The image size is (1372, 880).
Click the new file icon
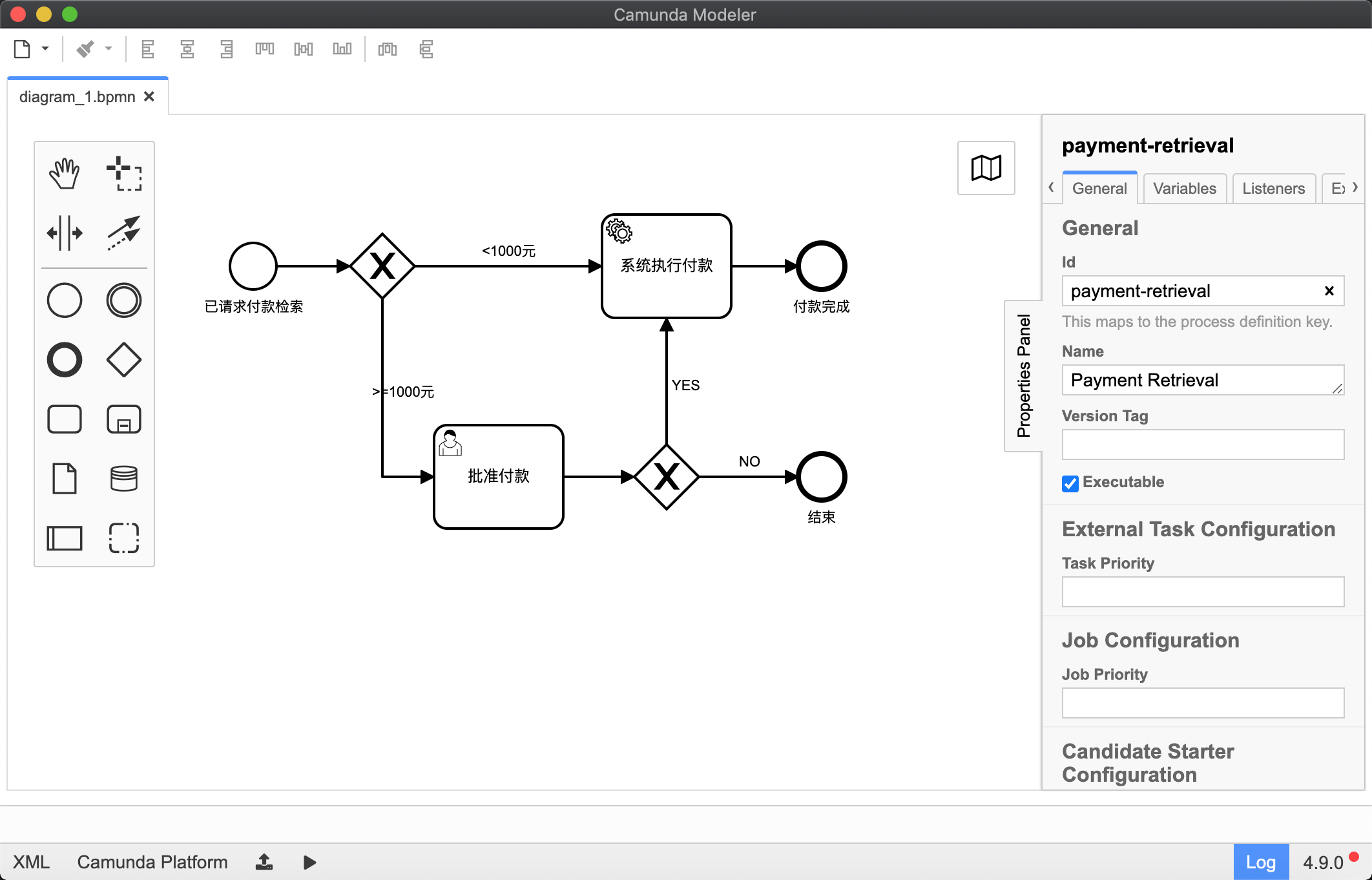point(22,49)
